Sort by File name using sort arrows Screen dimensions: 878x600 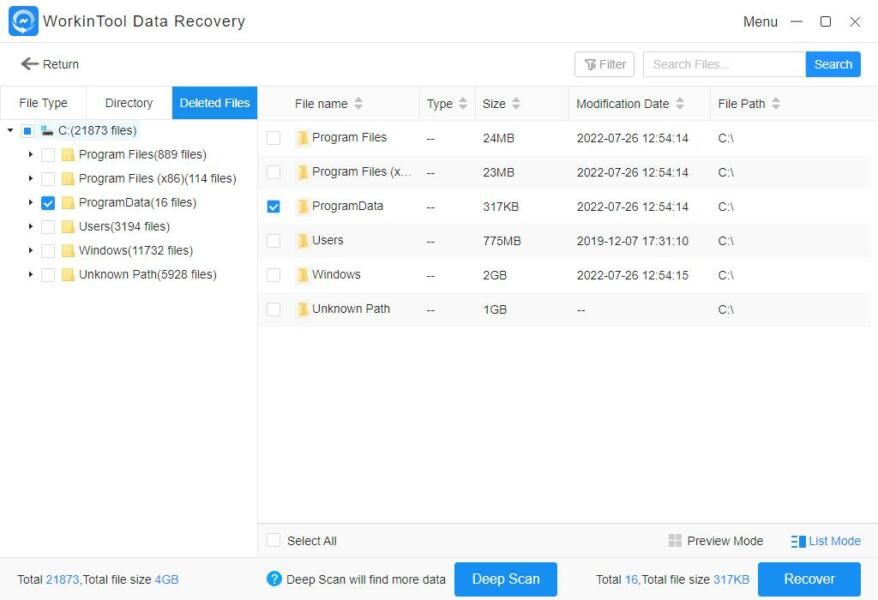[x=358, y=104]
